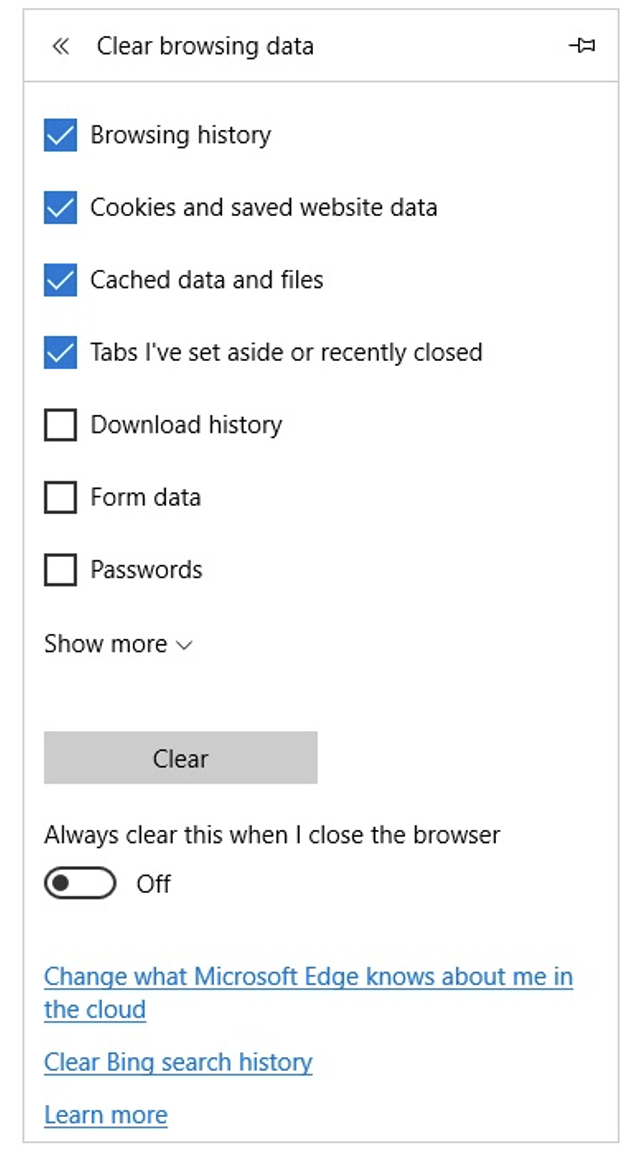
Task: Check the Download history checkbox
Action: [61, 425]
